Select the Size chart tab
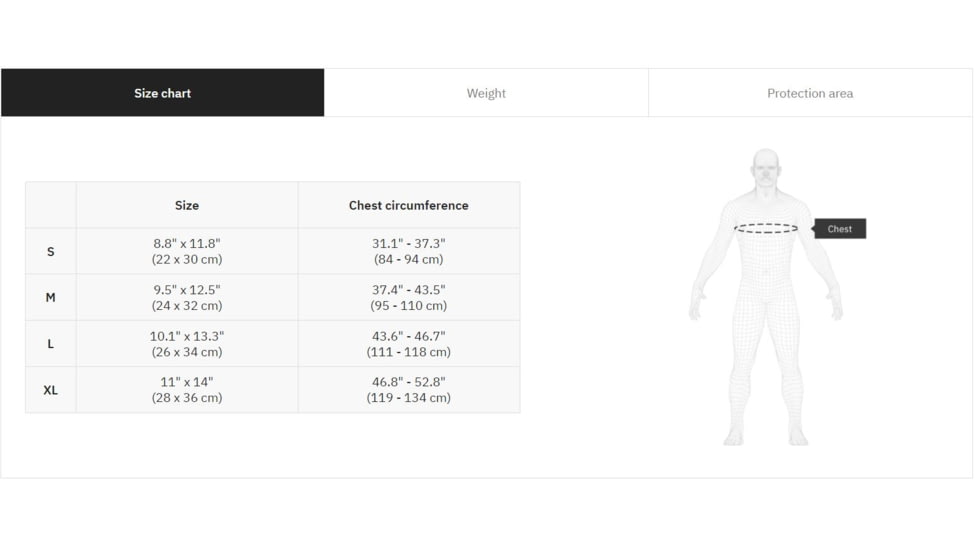978x550 pixels. tap(162, 93)
